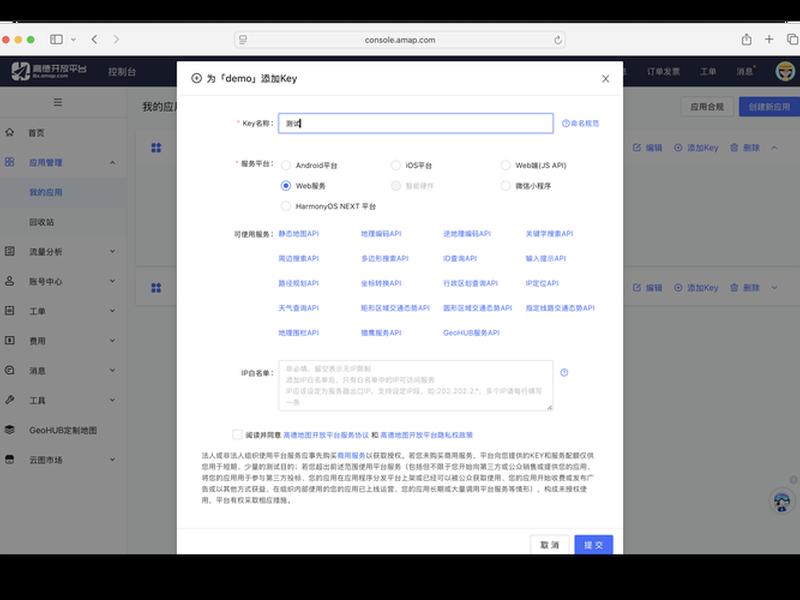The width and height of the screenshot is (800, 600).
Task: Check the 阅读并同意 agreement checkbox
Action: tap(237, 435)
